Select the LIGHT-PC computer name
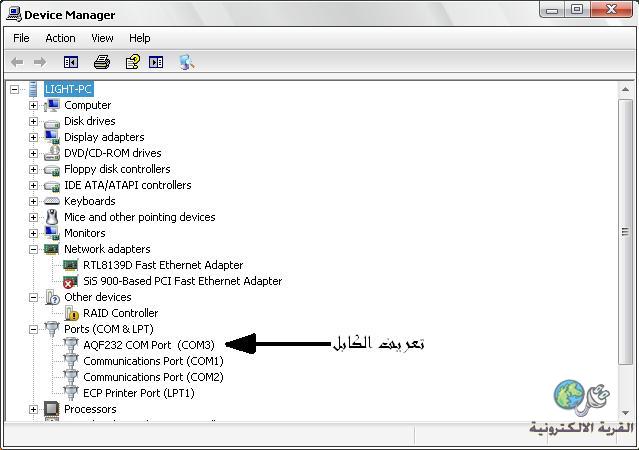Image resolution: width=639 pixels, height=450 pixels. click(x=68, y=89)
